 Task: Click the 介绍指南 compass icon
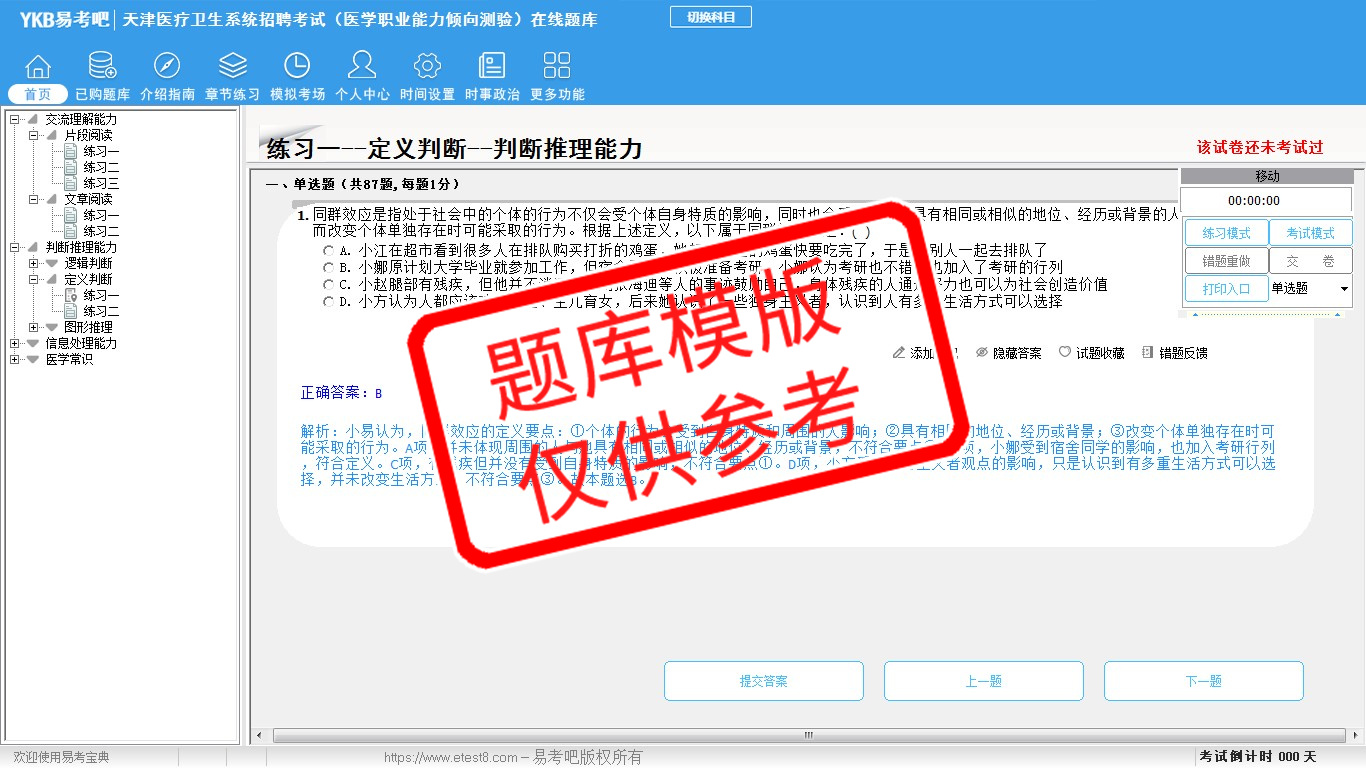tap(167, 67)
